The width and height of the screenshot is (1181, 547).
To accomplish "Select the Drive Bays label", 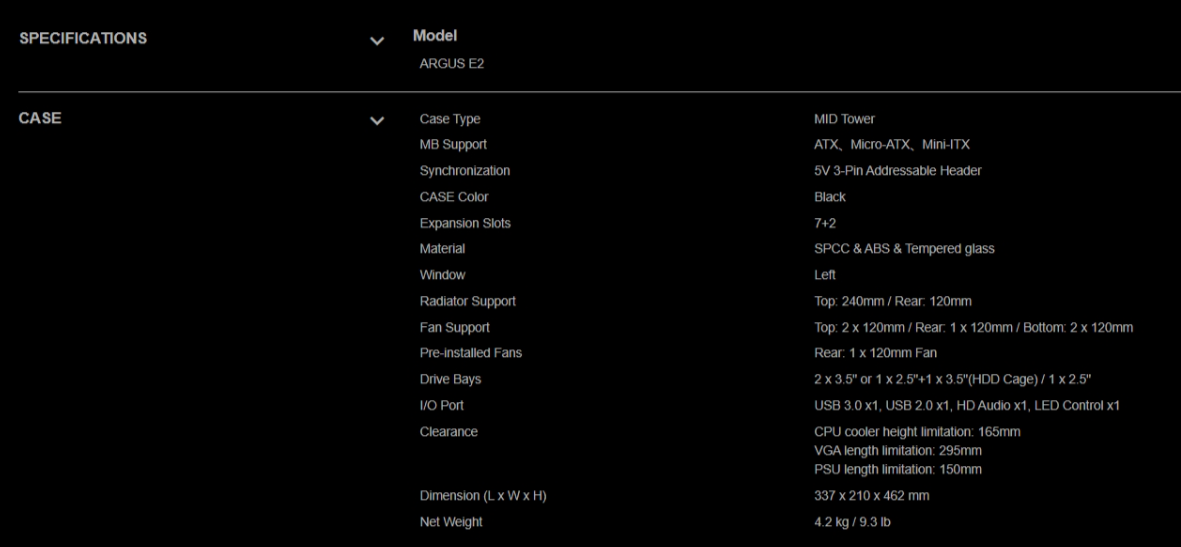I will [x=449, y=379].
